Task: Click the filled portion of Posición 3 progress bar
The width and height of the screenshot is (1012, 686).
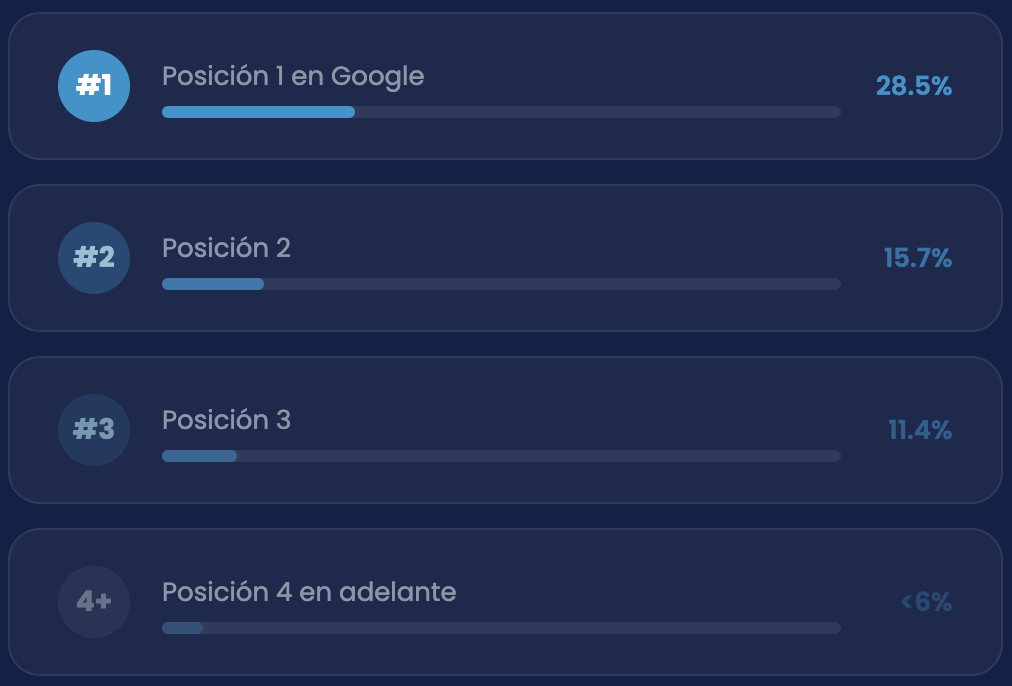Action: (199, 456)
